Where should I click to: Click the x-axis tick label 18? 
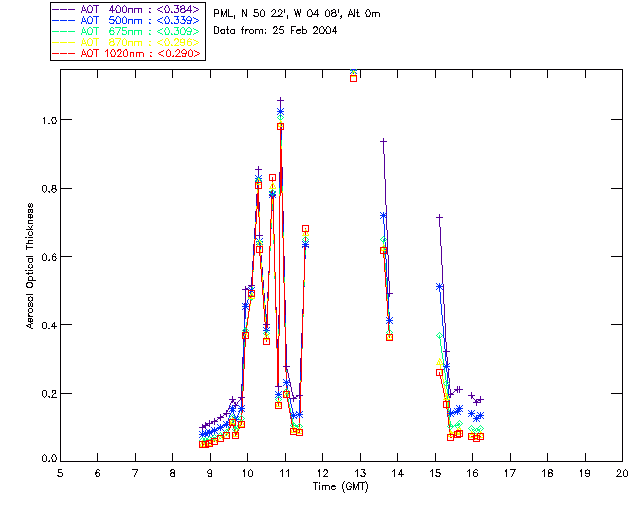[548, 473]
